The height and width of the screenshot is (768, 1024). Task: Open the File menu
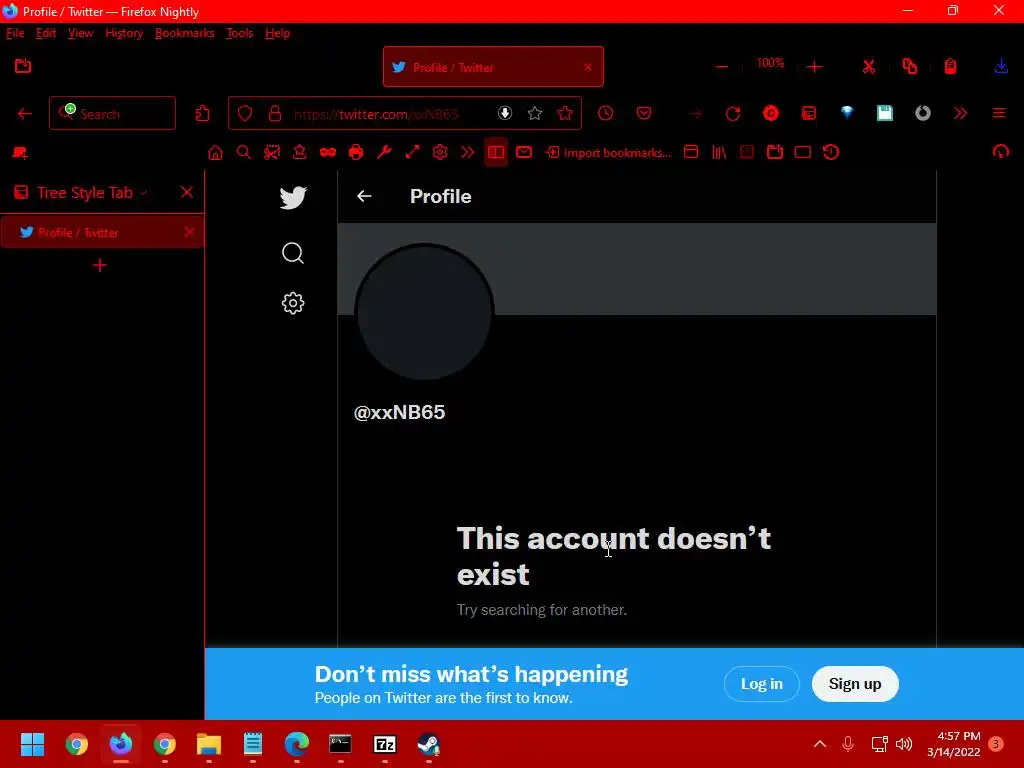pyautogui.click(x=15, y=33)
